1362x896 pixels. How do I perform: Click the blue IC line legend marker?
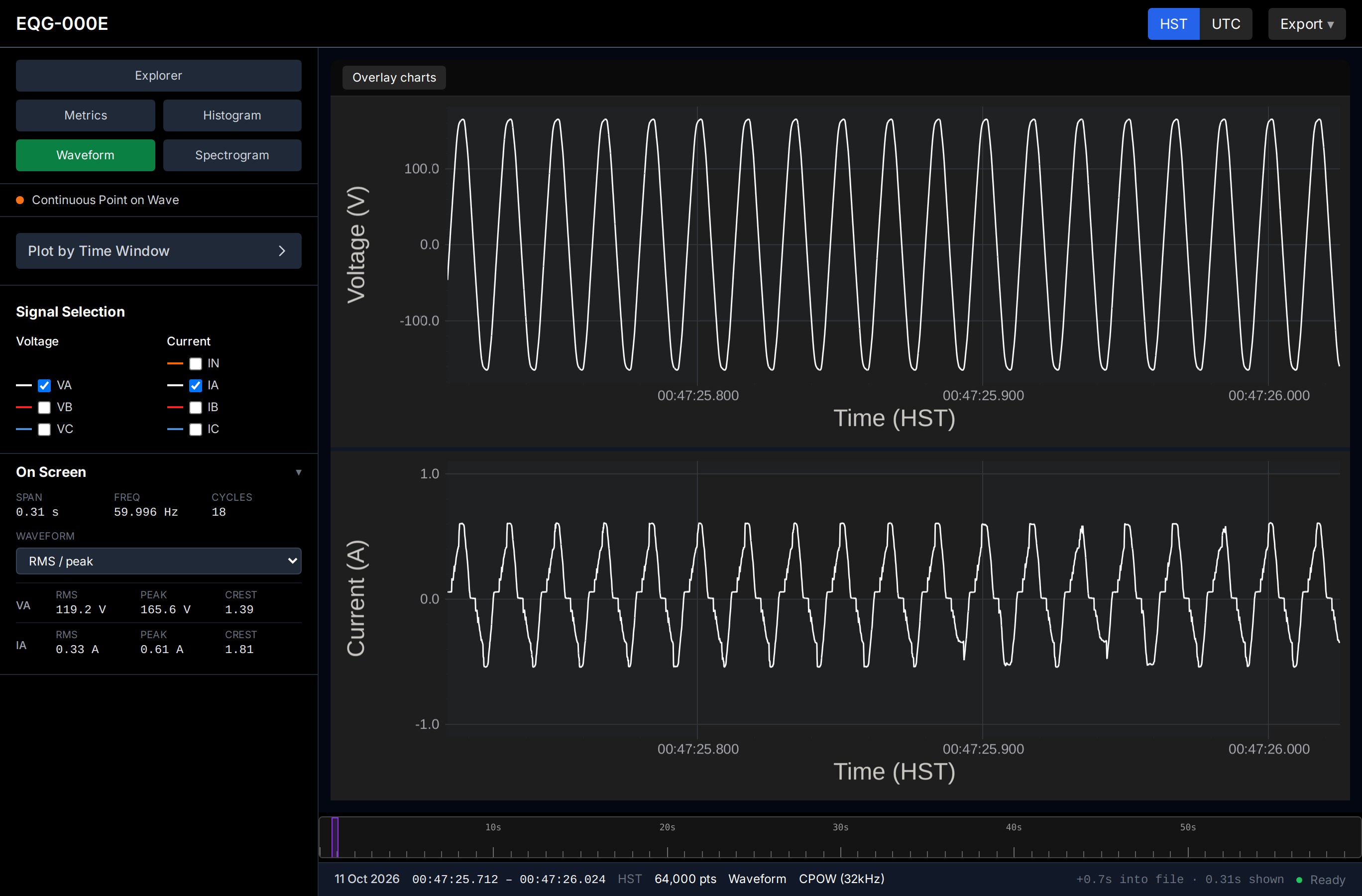pos(175,429)
